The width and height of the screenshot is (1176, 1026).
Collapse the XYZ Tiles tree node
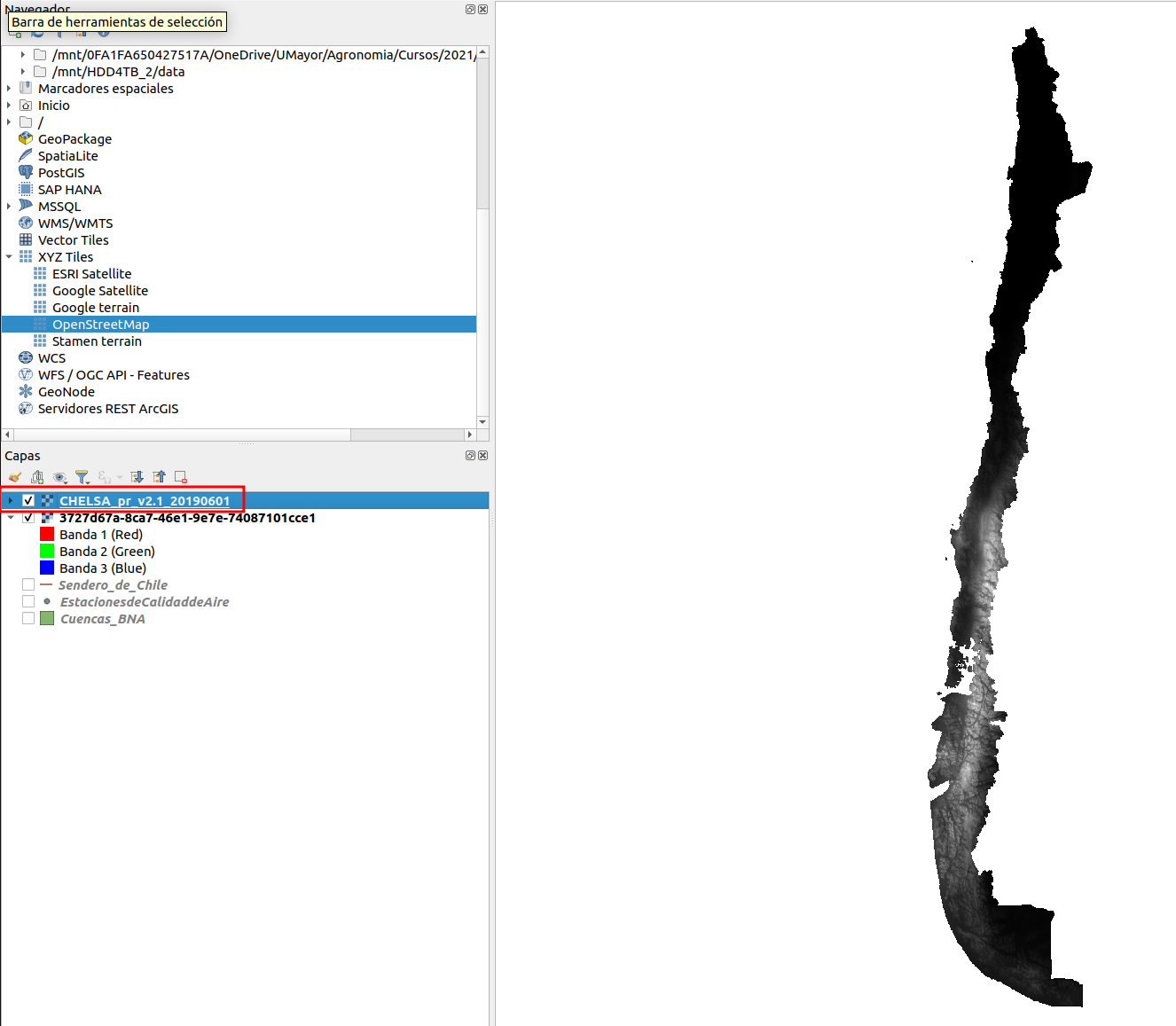pos(10,257)
